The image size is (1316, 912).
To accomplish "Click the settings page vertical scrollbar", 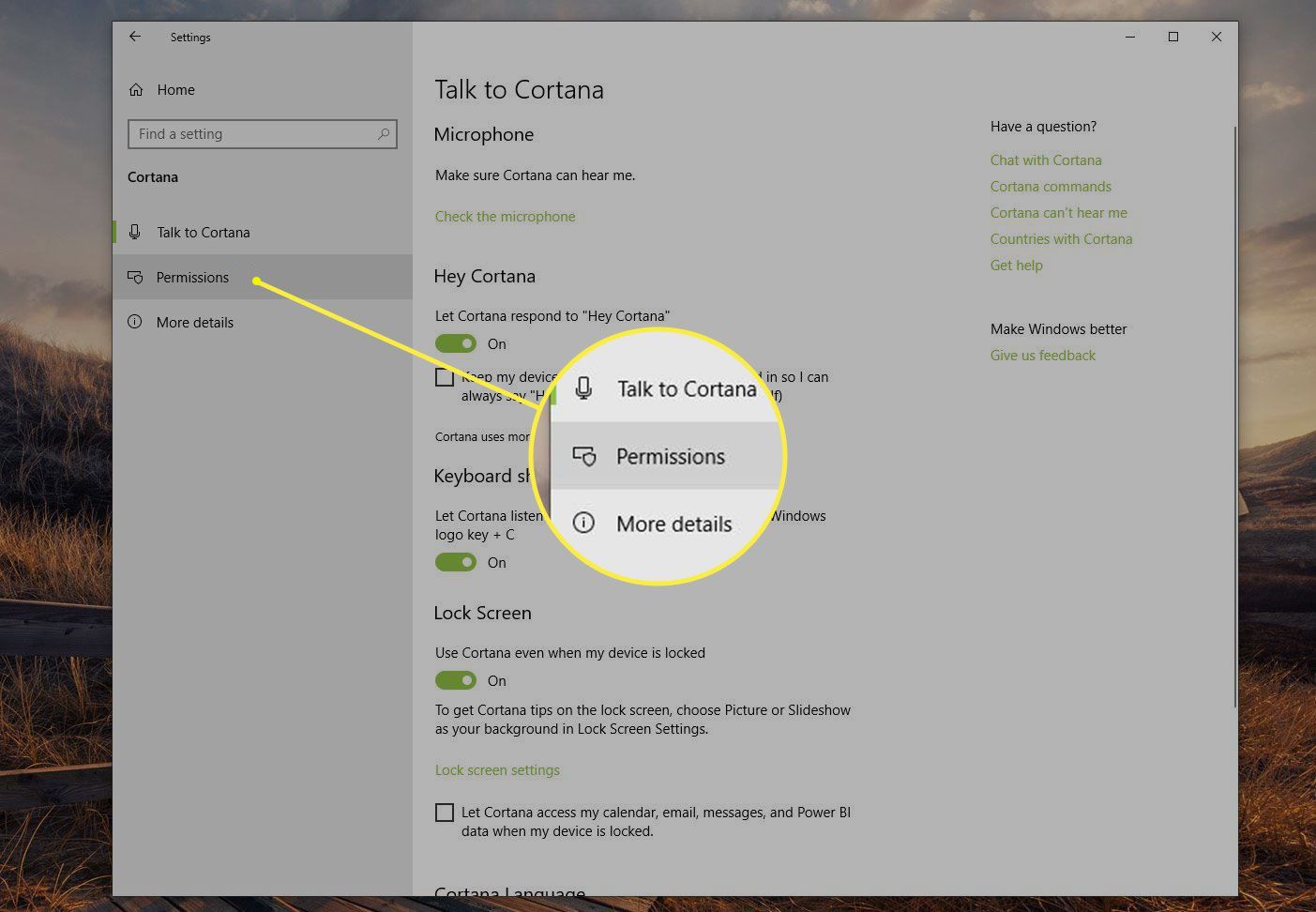I will [1234, 418].
